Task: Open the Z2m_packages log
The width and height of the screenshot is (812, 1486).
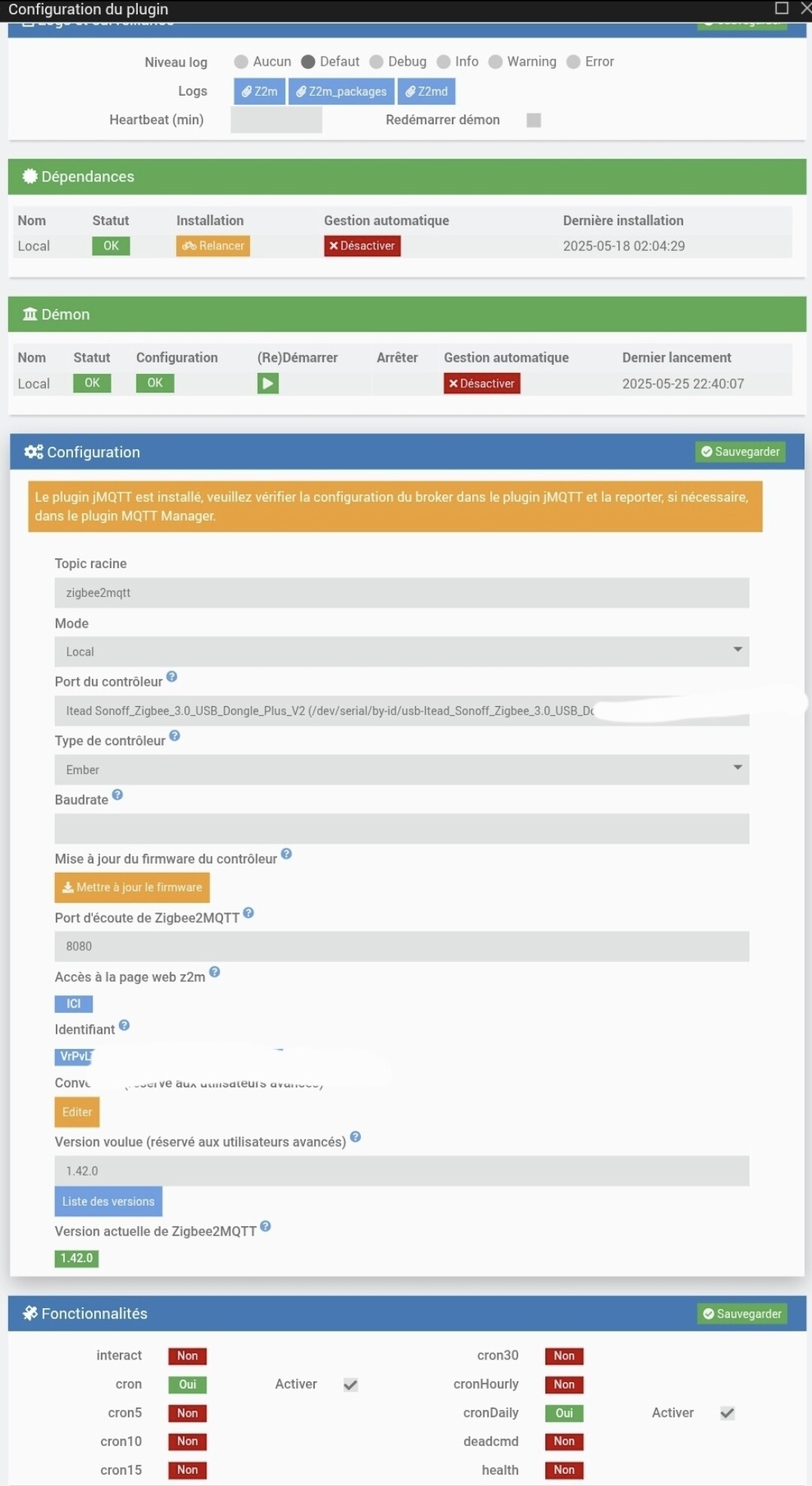Action: (x=341, y=91)
